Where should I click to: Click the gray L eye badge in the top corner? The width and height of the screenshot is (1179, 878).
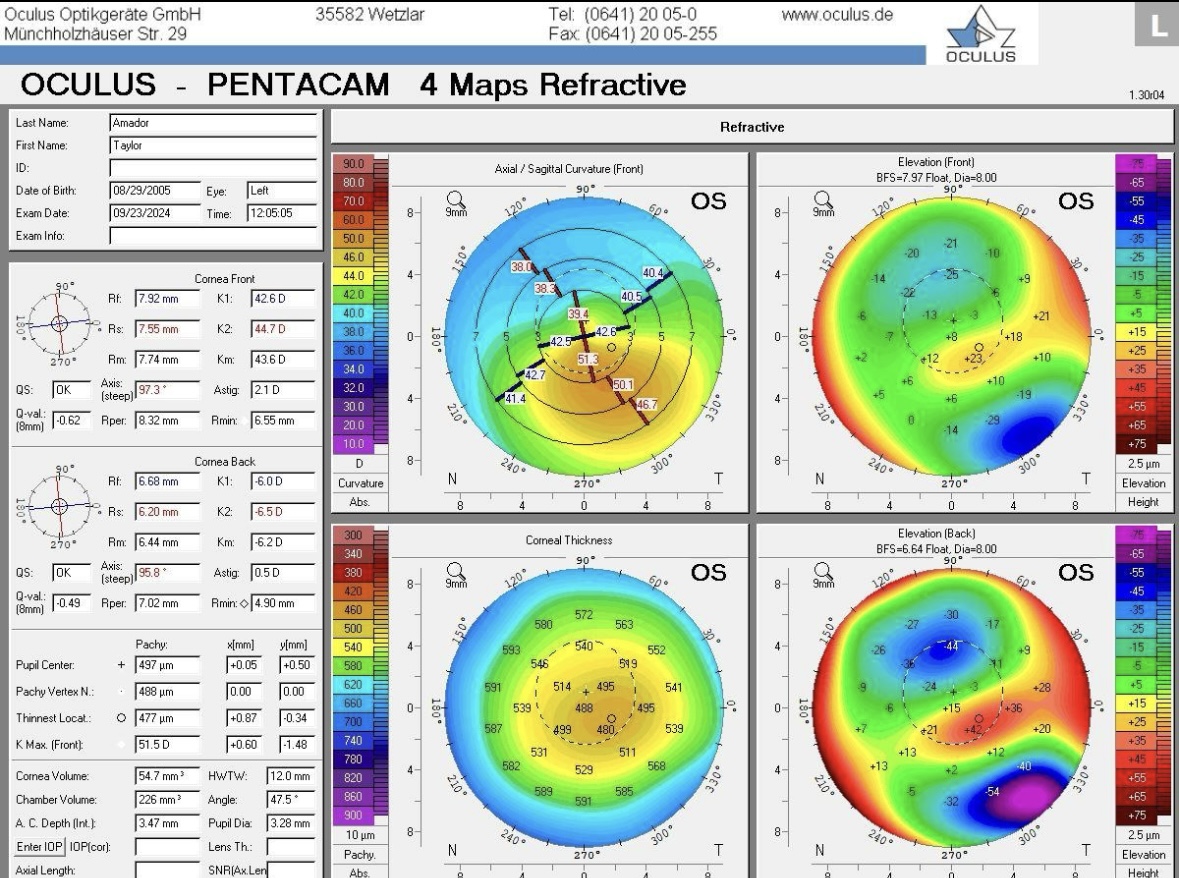click(1156, 24)
